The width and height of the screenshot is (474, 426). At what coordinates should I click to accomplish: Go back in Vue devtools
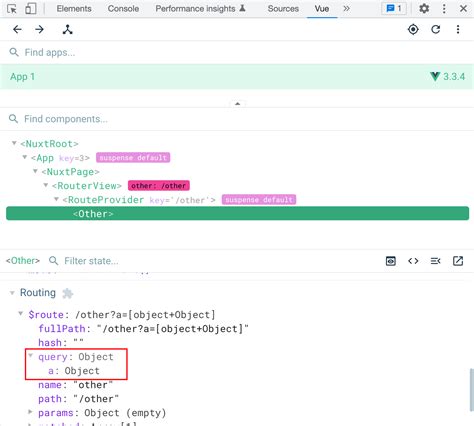[17, 30]
